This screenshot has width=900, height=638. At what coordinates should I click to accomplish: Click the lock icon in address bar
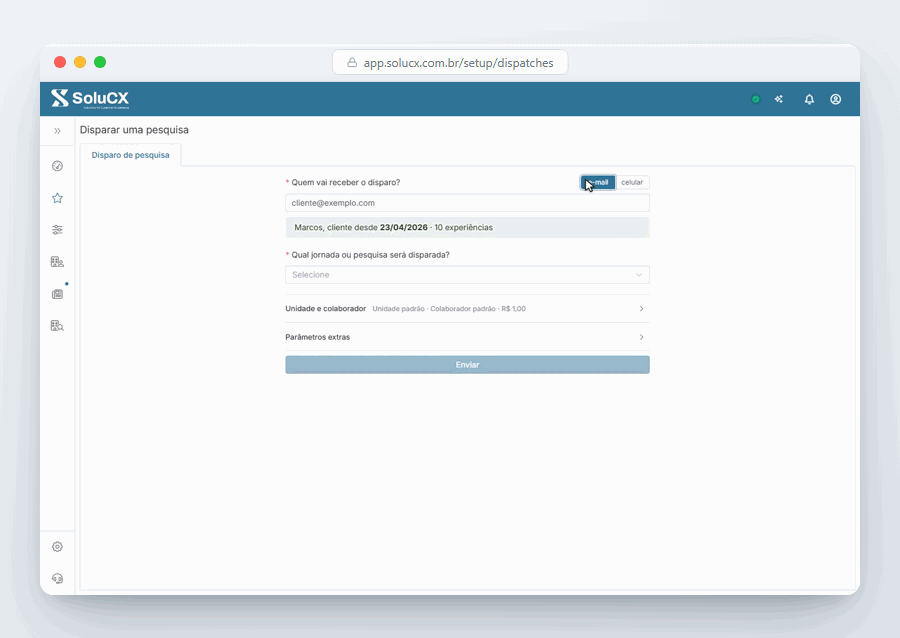tap(352, 63)
